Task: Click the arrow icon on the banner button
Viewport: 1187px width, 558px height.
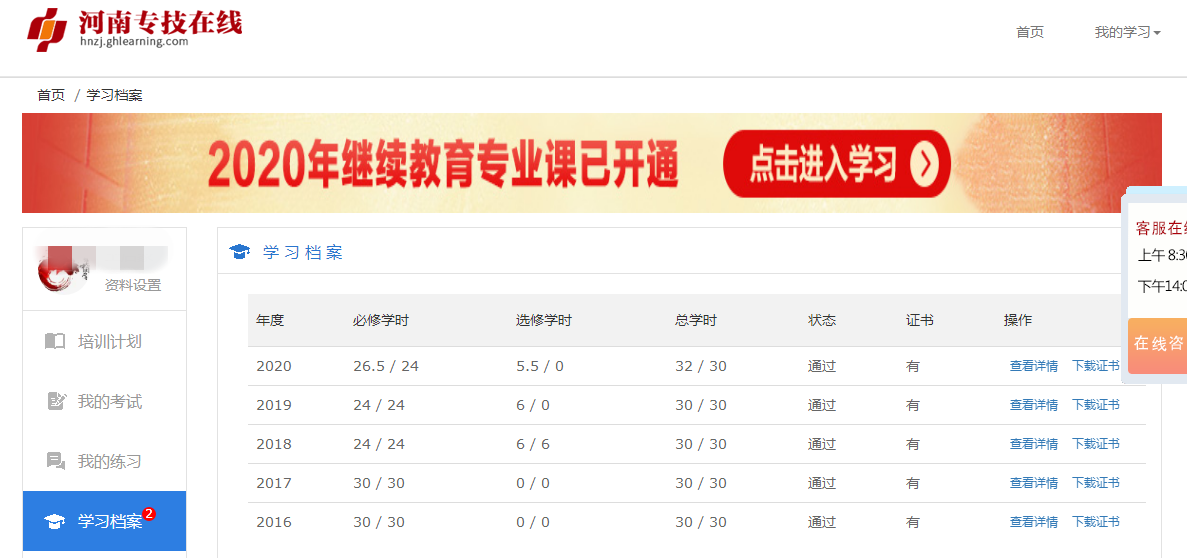Action: (925, 164)
